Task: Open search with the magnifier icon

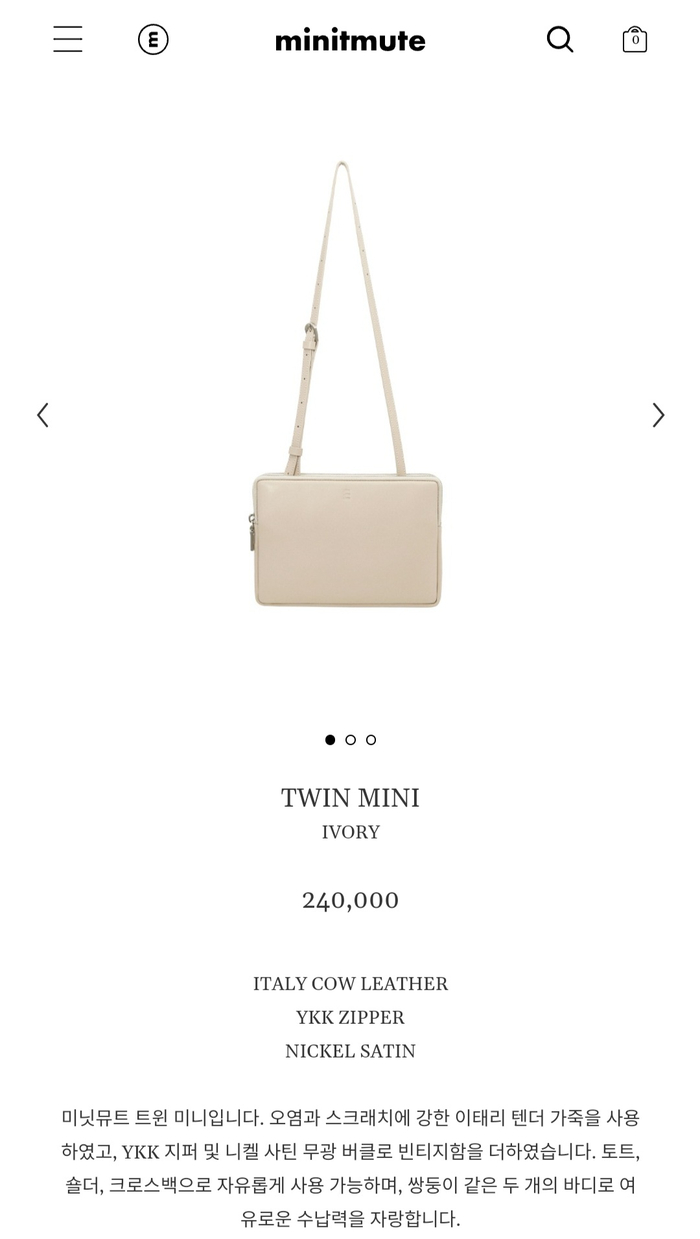Action: 560,40
